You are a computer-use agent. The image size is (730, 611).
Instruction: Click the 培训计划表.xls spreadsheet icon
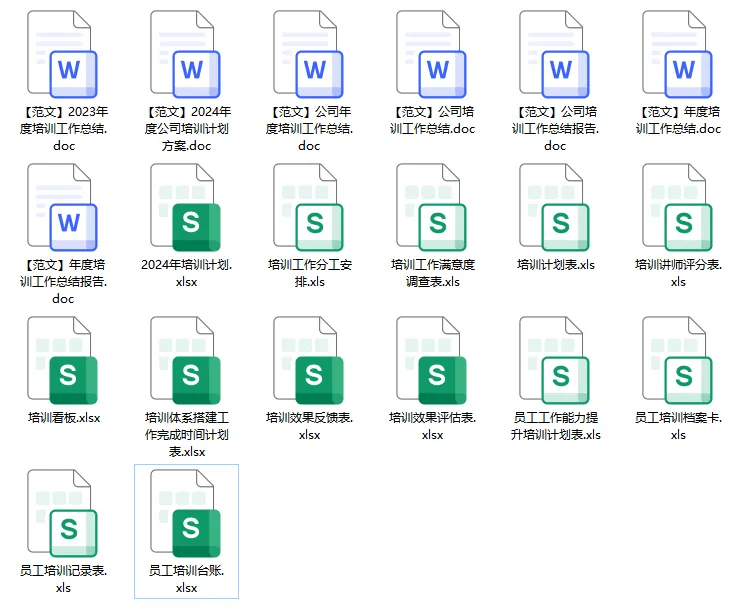(x=554, y=207)
